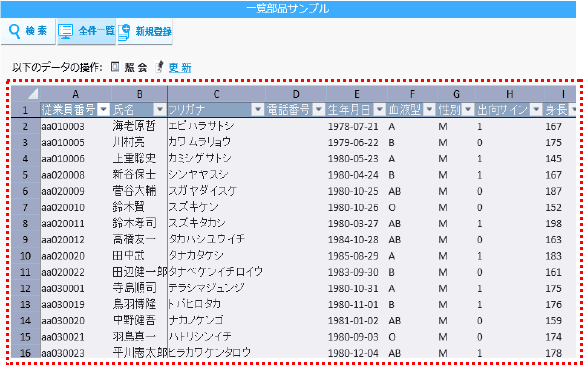Open the 全件一覧 list view
This screenshot has width=583, height=365.
point(87,32)
